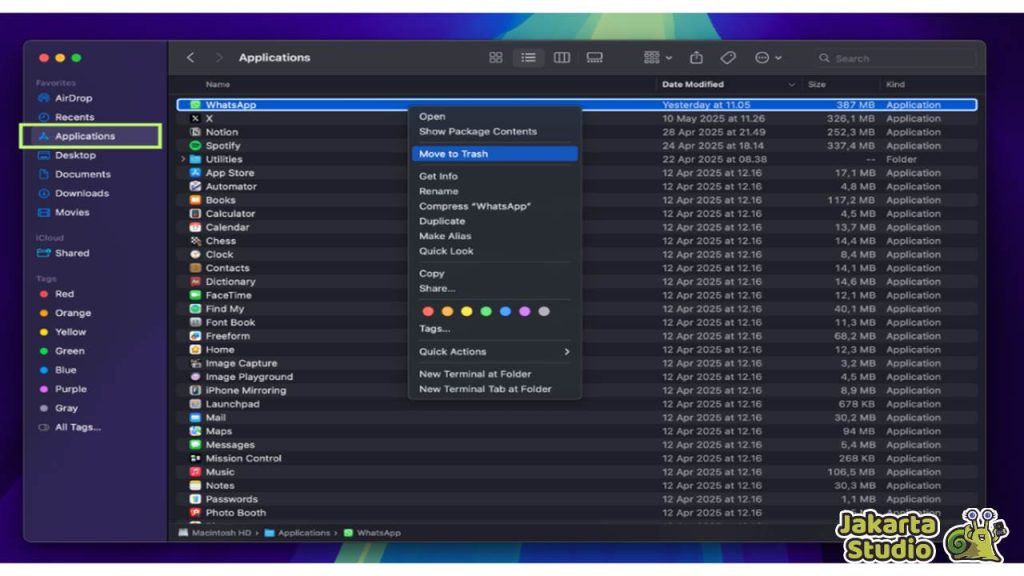Viewport: 1024px width, 576px height.
Task: Sort by the Name column header
Action: pyautogui.click(x=217, y=84)
